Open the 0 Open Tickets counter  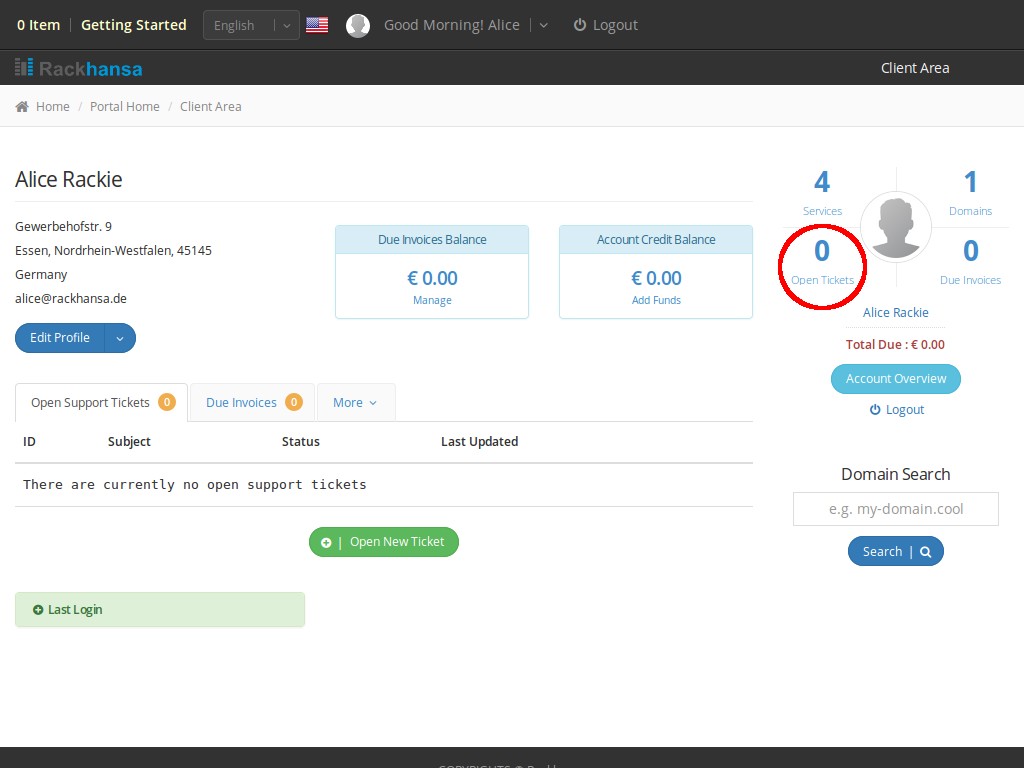(822, 263)
